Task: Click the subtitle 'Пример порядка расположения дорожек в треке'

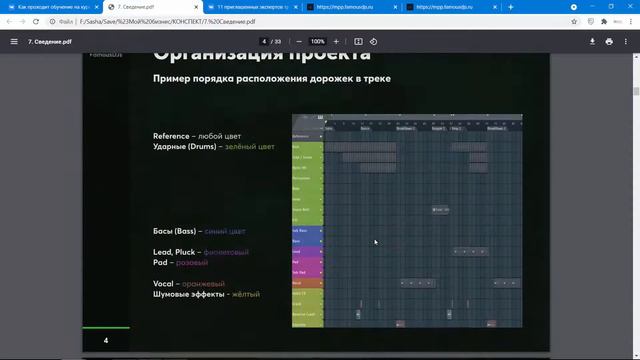Action: point(272,78)
